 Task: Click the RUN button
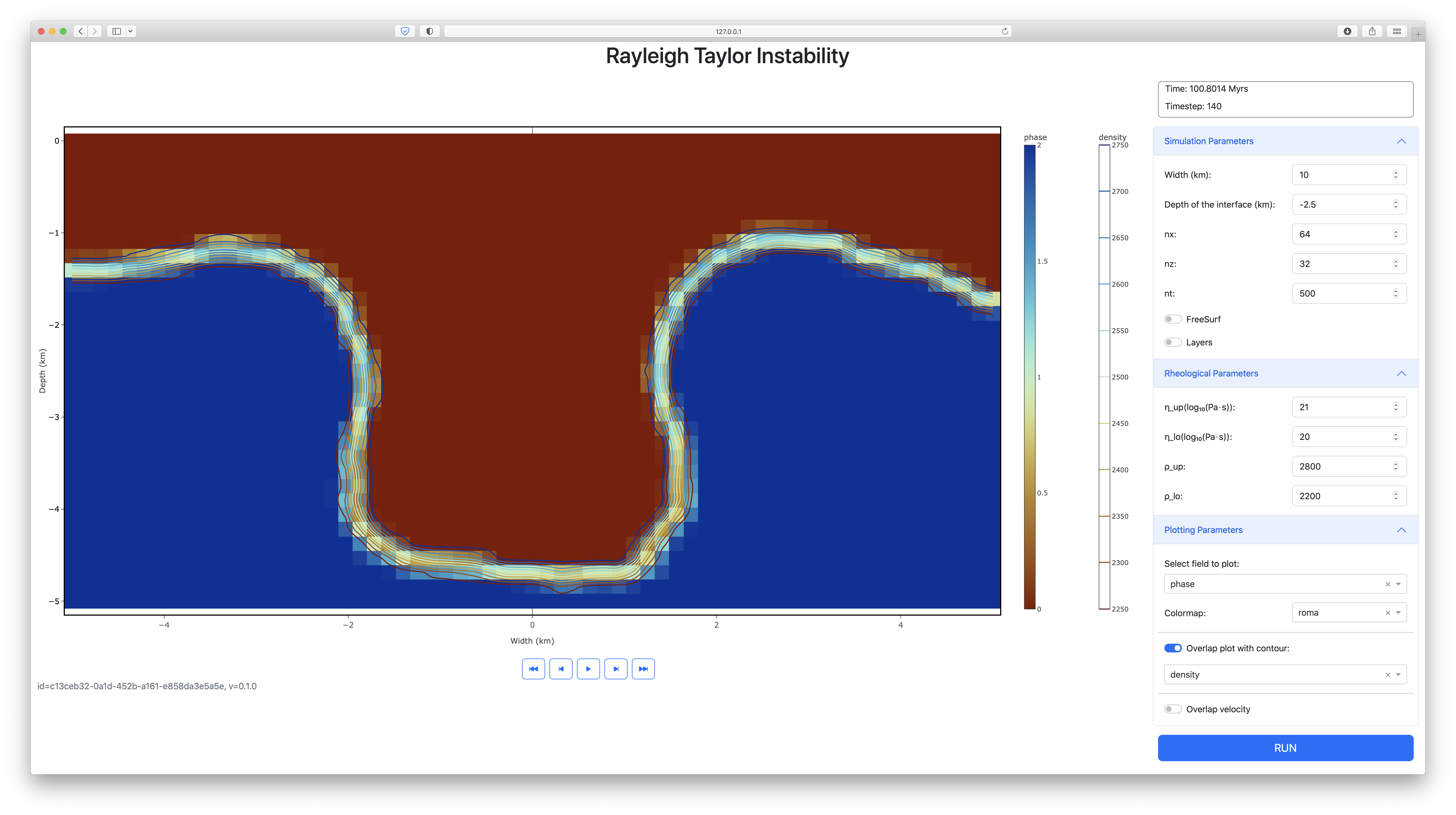click(x=1285, y=748)
